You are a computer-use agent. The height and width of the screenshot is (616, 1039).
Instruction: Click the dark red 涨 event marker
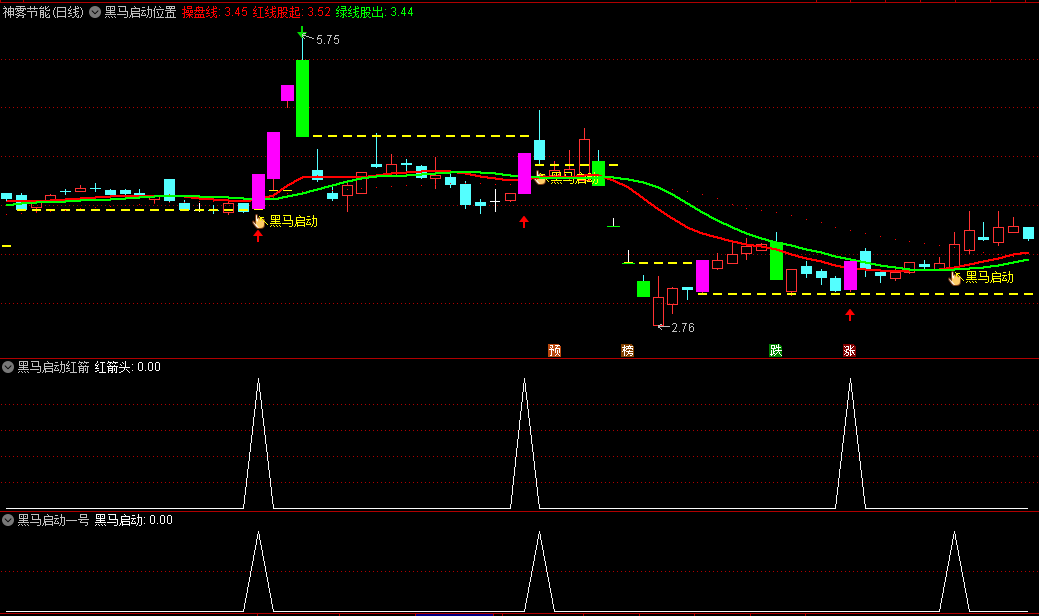(849, 350)
